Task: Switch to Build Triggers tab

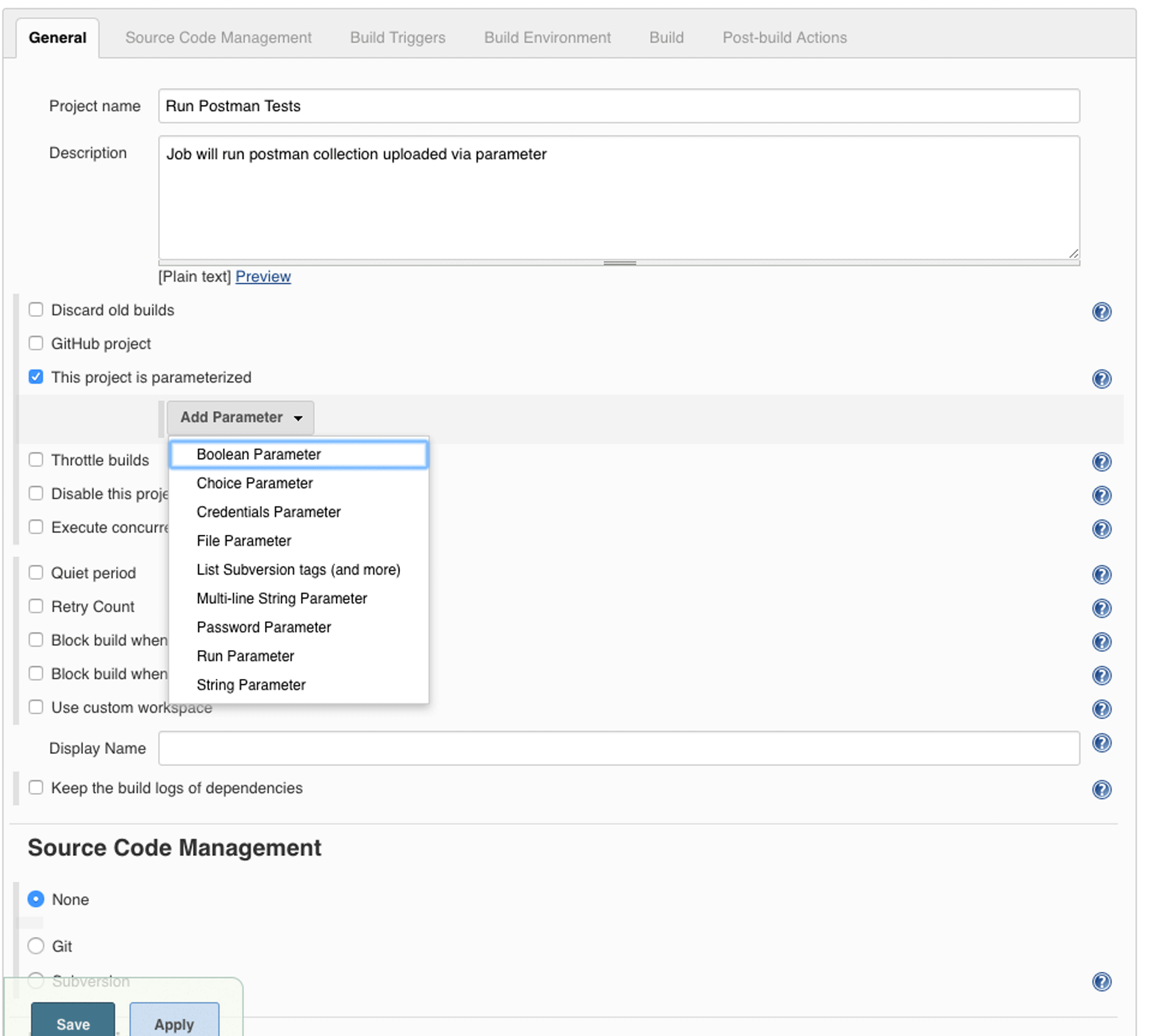Action: 397,38
